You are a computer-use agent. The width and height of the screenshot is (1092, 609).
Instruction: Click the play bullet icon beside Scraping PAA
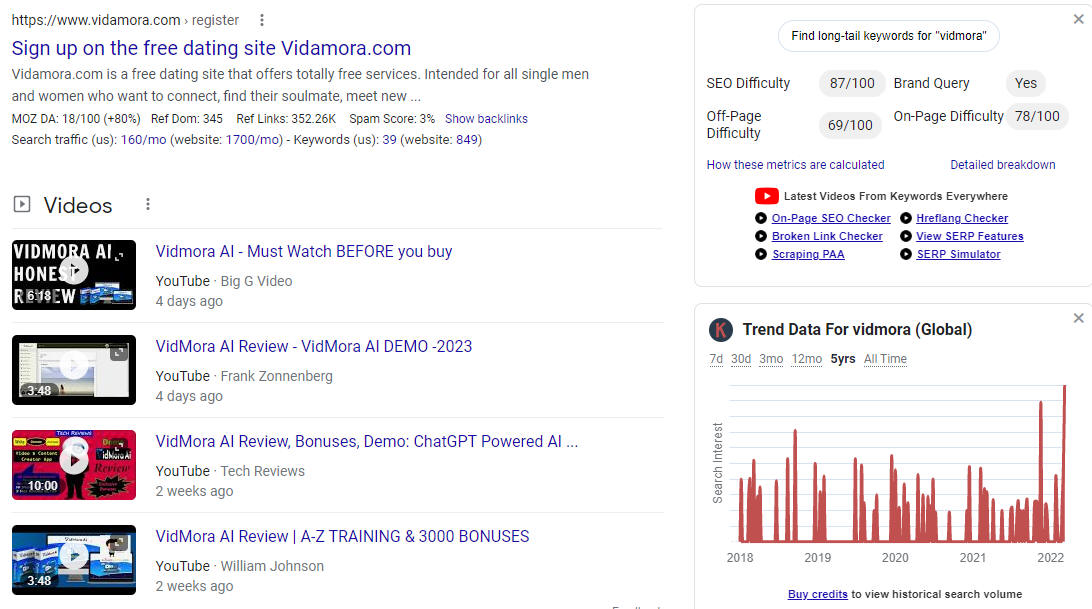tap(761, 254)
